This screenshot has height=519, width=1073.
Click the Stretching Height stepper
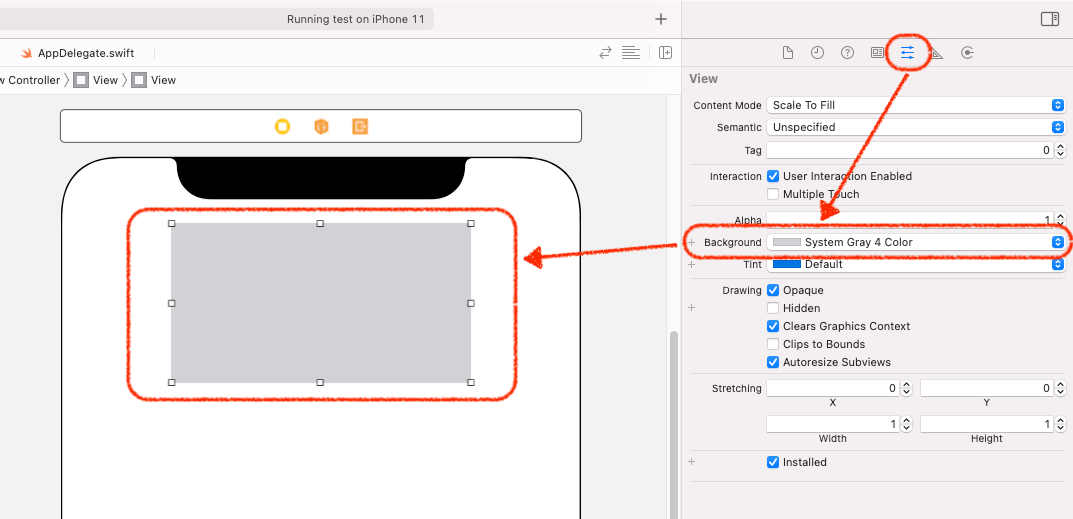[x=1060, y=425]
